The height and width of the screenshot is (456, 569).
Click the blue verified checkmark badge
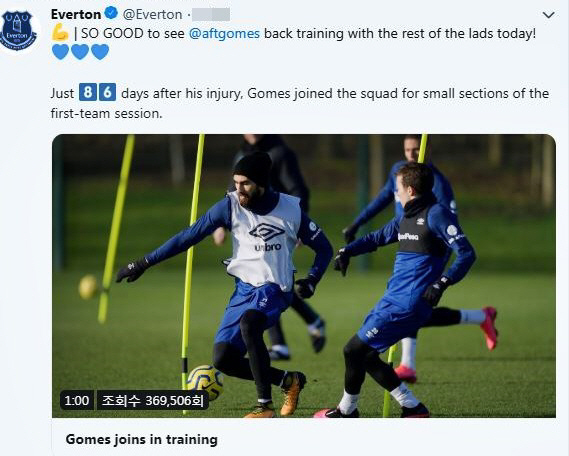tap(111, 13)
